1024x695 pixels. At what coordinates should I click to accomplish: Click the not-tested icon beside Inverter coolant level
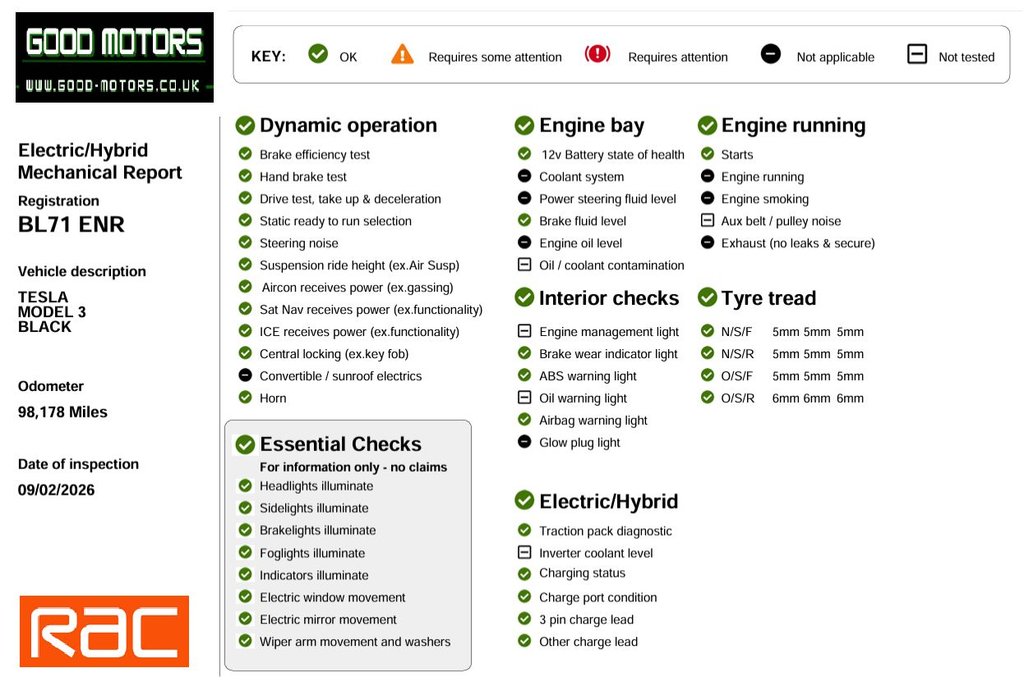click(x=524, y=552)
